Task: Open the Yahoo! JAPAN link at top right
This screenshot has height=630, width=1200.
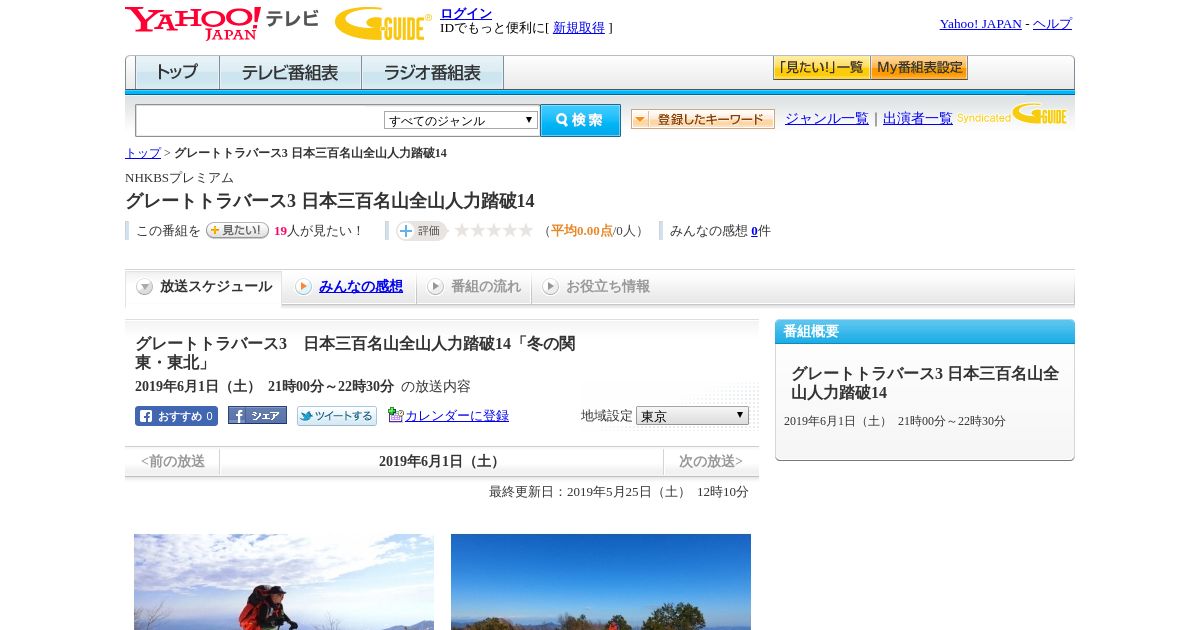Action: tap(980, 24)
